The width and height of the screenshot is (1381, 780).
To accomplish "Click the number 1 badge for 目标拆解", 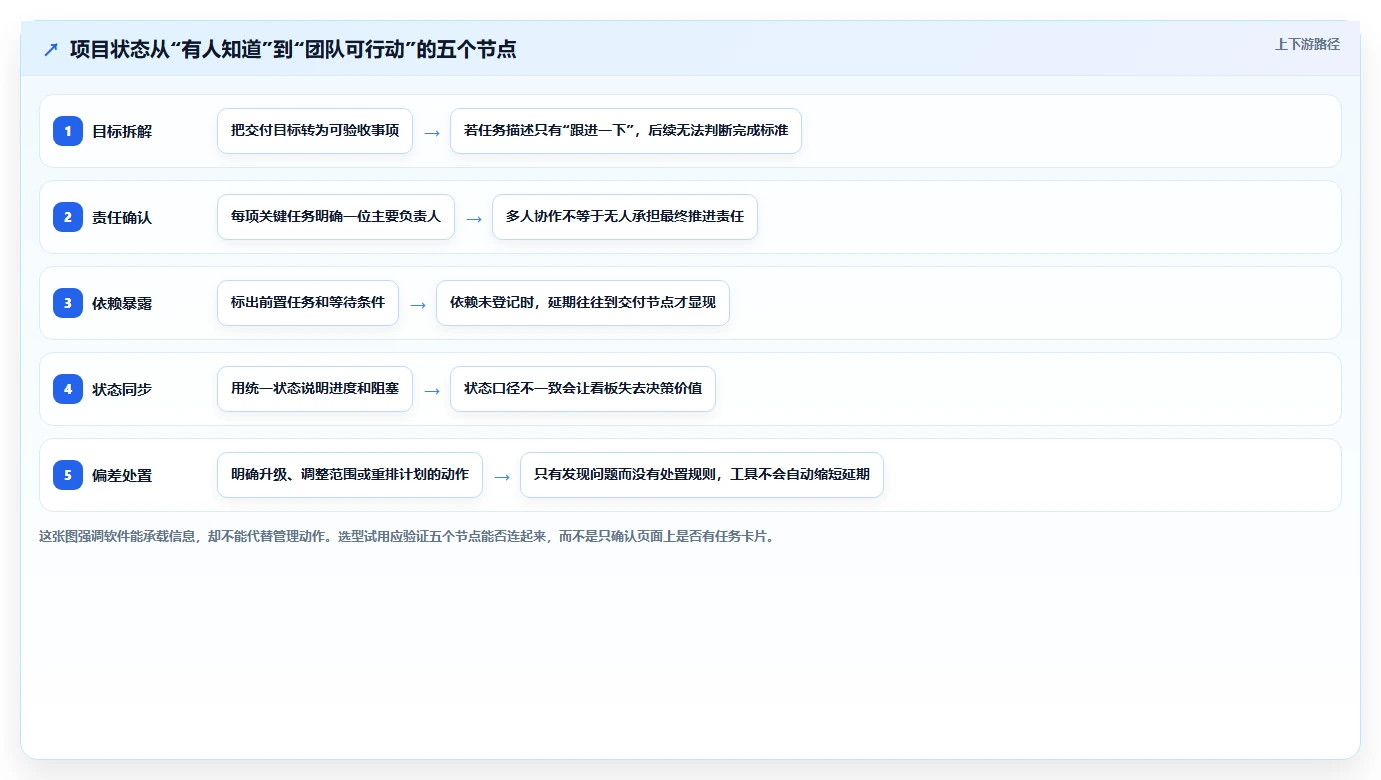I will [x=68, y=130].
